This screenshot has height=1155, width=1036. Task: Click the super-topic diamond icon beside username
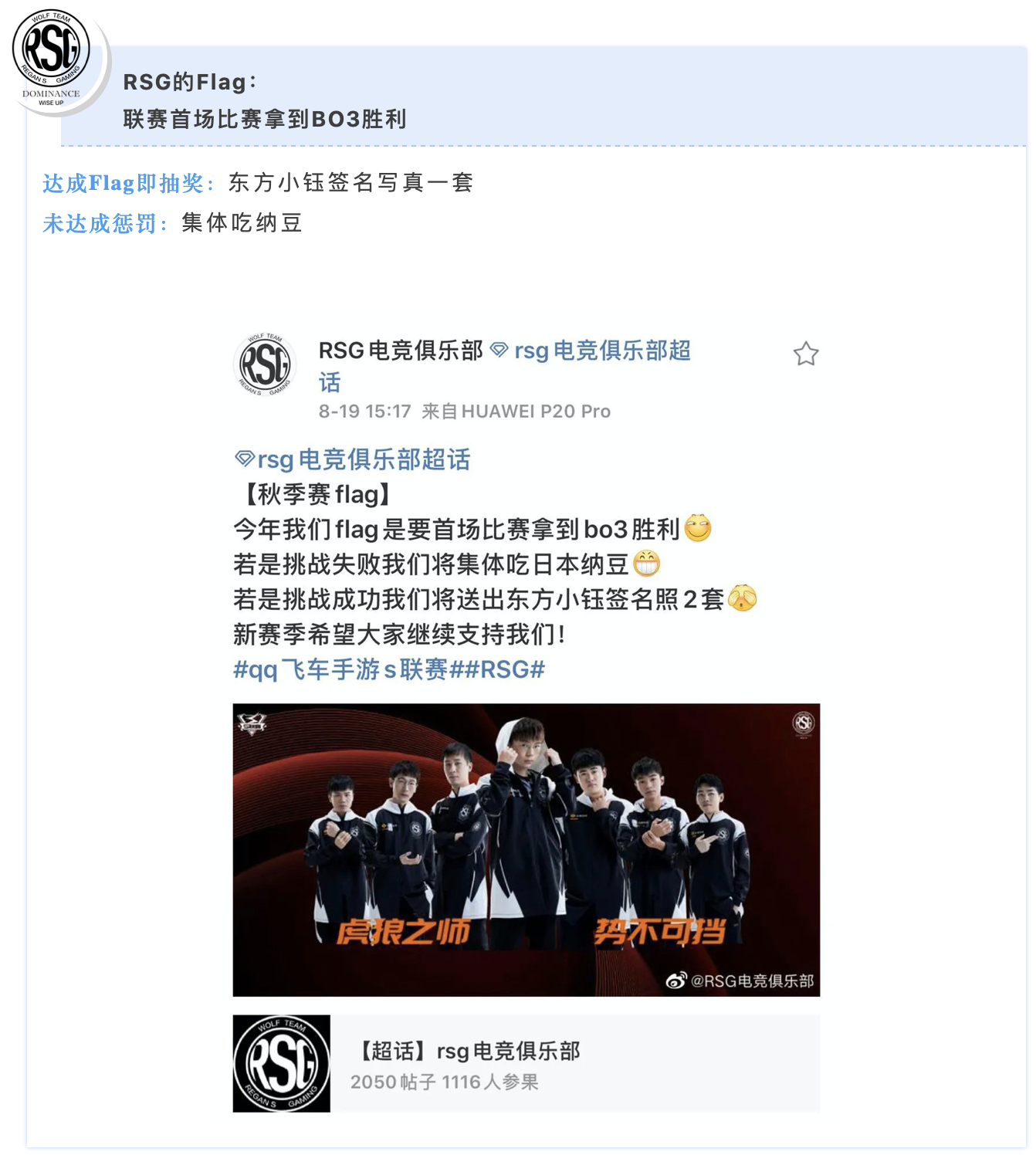click(499, 351)
